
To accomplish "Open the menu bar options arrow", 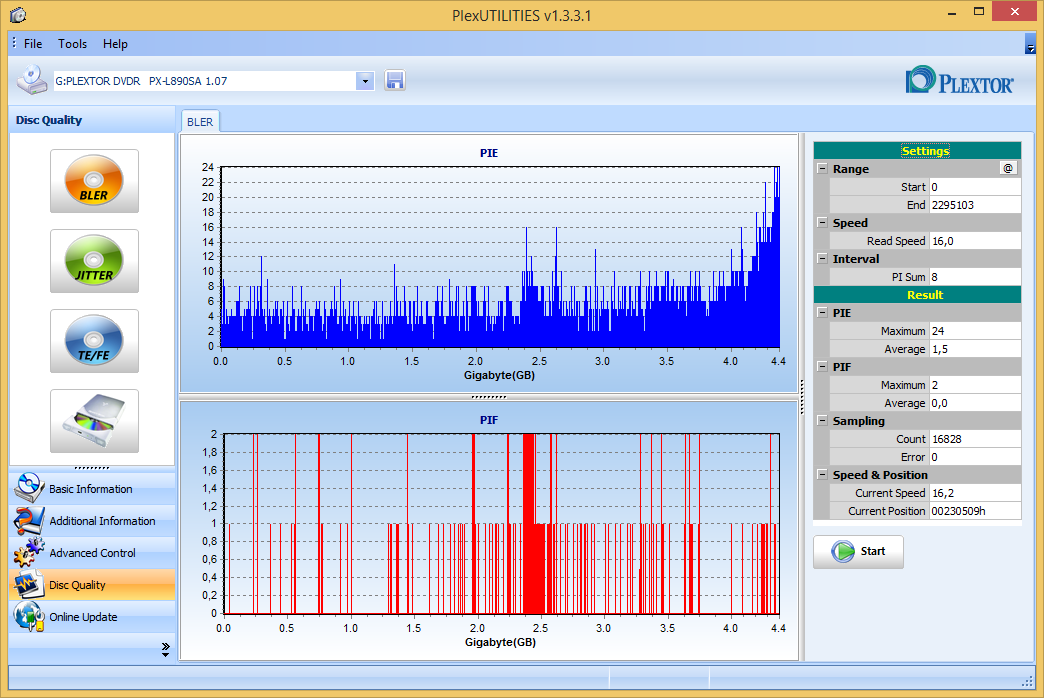I will click(1030, 47).
